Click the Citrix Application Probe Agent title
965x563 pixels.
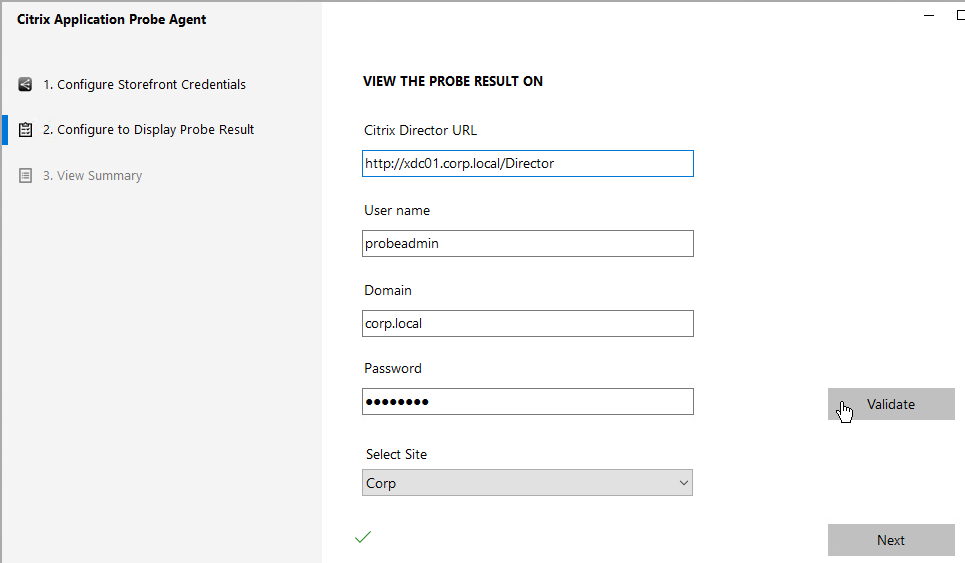pyautogui.click(x=111, y=20)
